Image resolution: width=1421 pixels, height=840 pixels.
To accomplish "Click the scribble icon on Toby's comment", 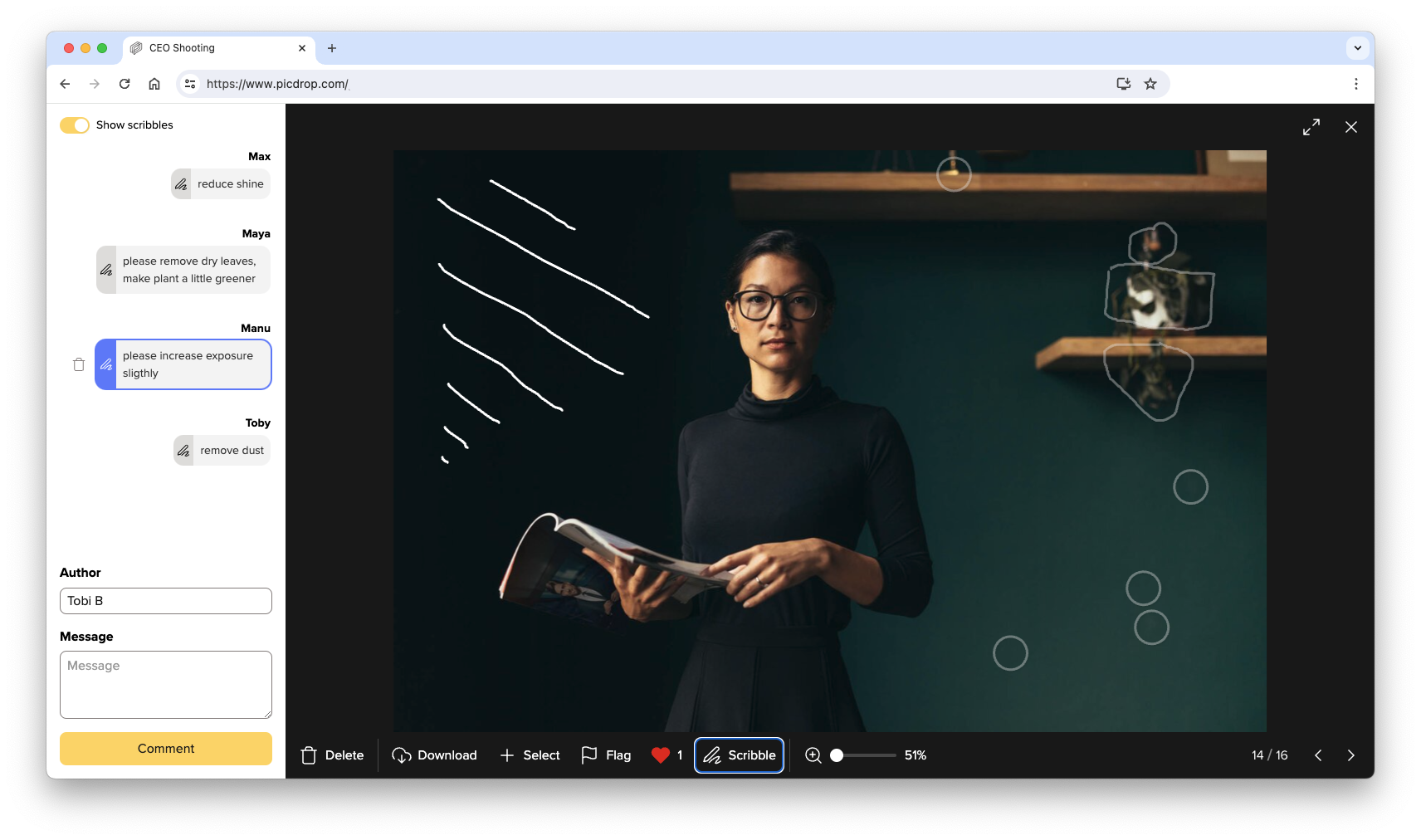I will coord(183,451).
